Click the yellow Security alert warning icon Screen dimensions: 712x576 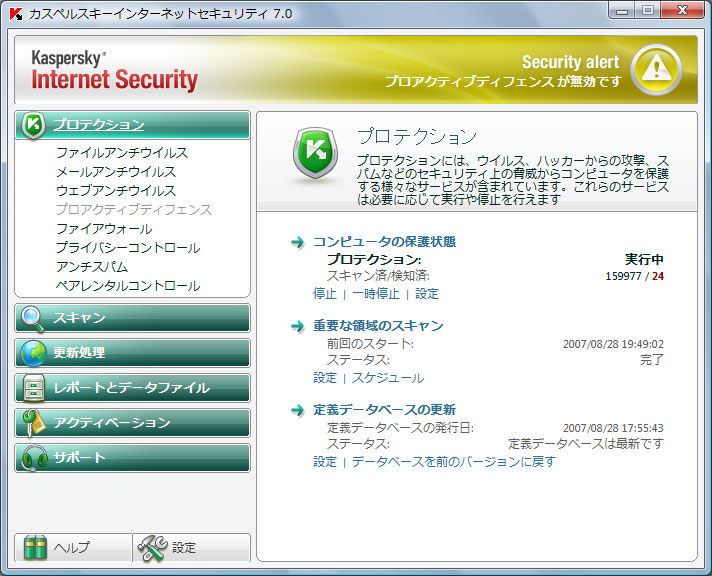tap(656, 69)
